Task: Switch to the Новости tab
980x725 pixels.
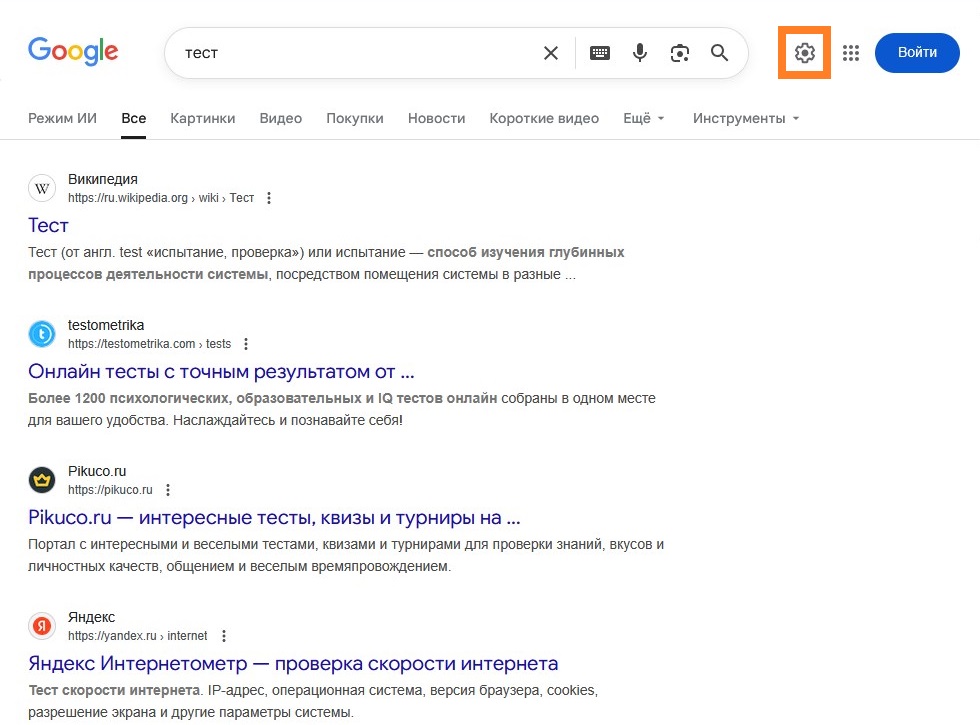Action: click(436, 118)
